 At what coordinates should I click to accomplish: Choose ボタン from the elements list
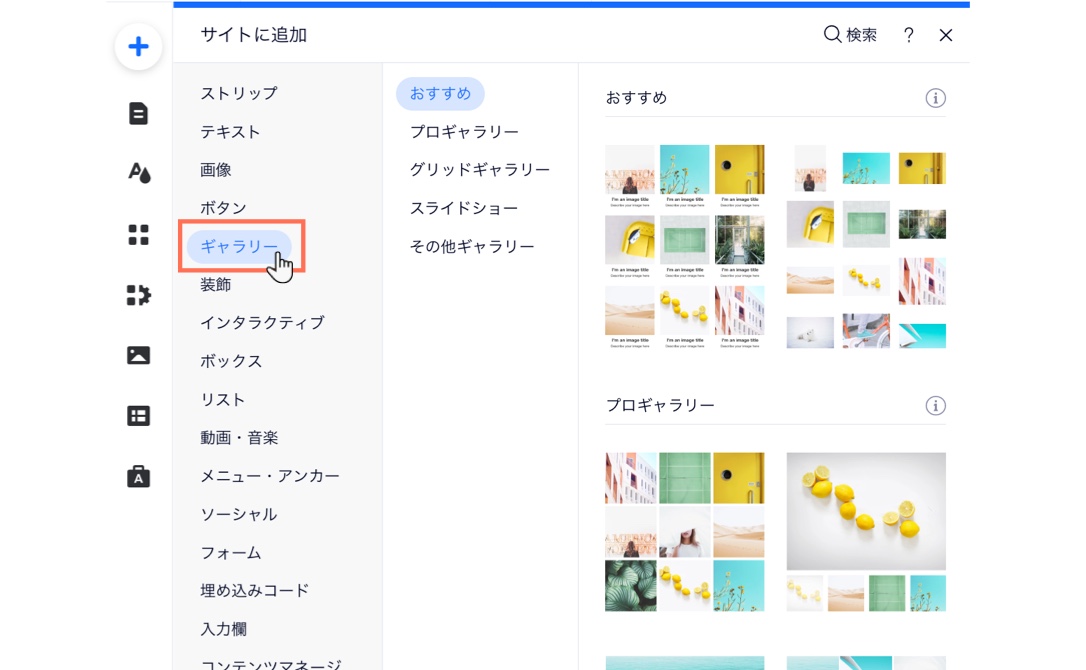224,207
